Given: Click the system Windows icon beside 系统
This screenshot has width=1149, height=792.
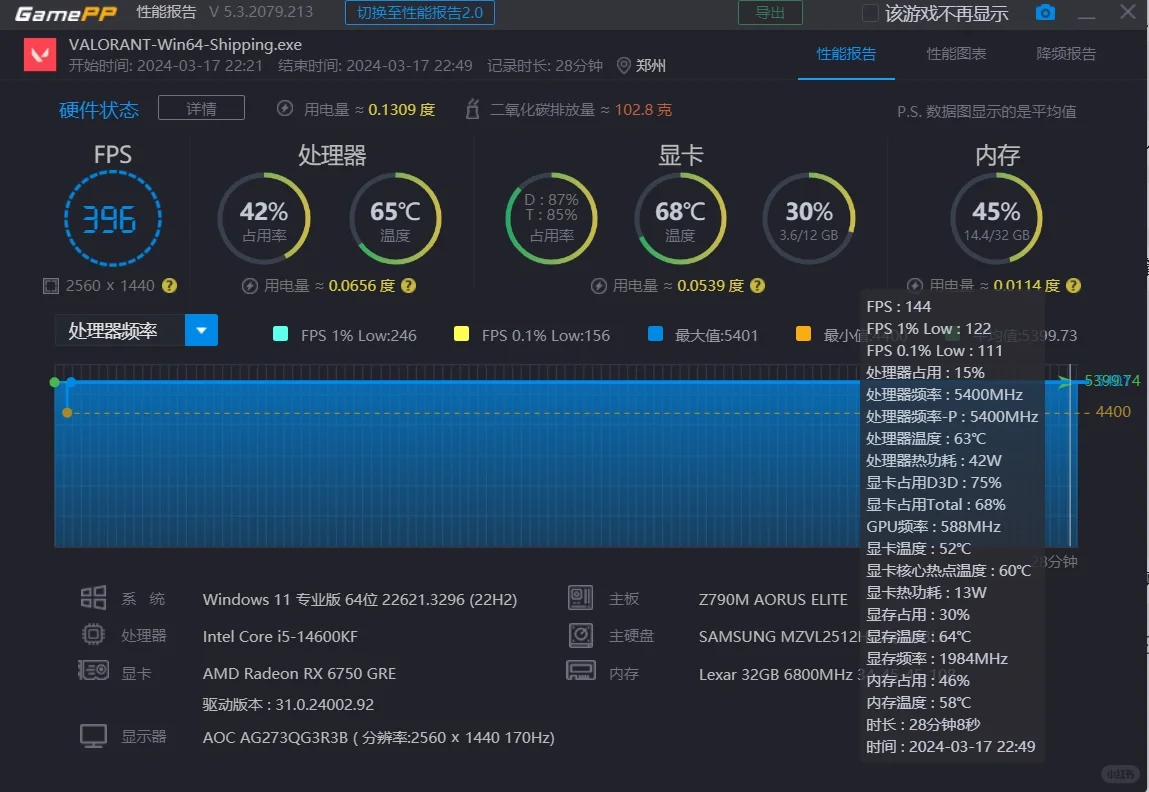Looking at the screenshot, I should pos(93,598).
